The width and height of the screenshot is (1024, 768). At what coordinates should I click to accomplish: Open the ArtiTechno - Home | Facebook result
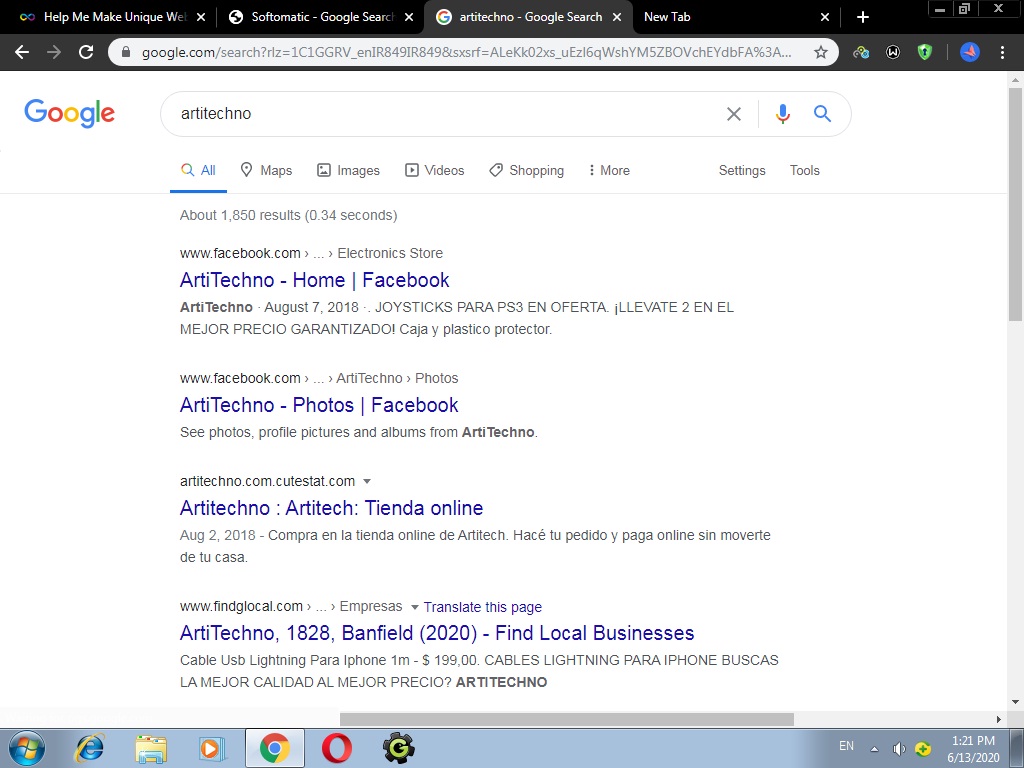click(x=314, y=280)
